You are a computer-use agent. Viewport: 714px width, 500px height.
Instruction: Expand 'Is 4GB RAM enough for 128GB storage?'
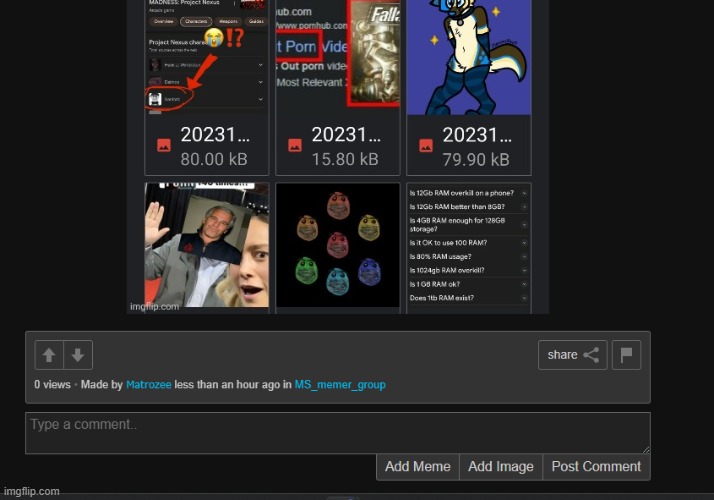[469, 224]
